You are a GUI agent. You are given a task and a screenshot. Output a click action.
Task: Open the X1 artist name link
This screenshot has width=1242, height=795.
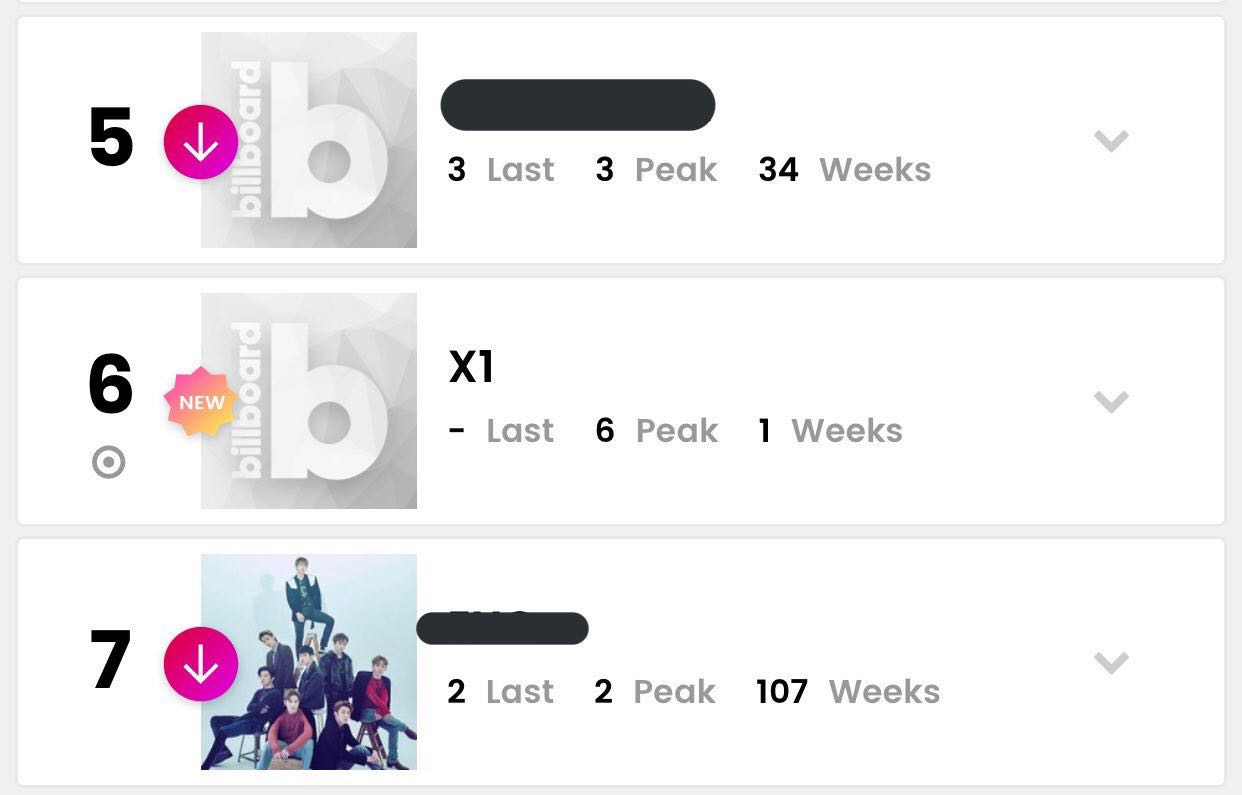[x=472, y=368]
